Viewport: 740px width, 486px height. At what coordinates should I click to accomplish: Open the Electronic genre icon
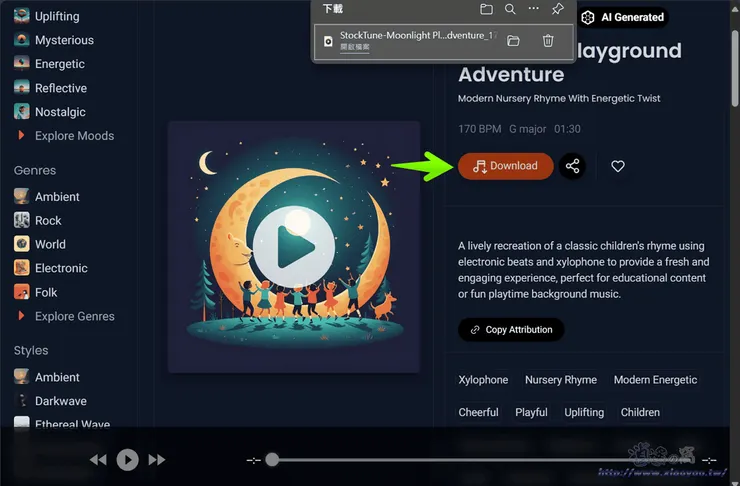[x=22, y=268]
